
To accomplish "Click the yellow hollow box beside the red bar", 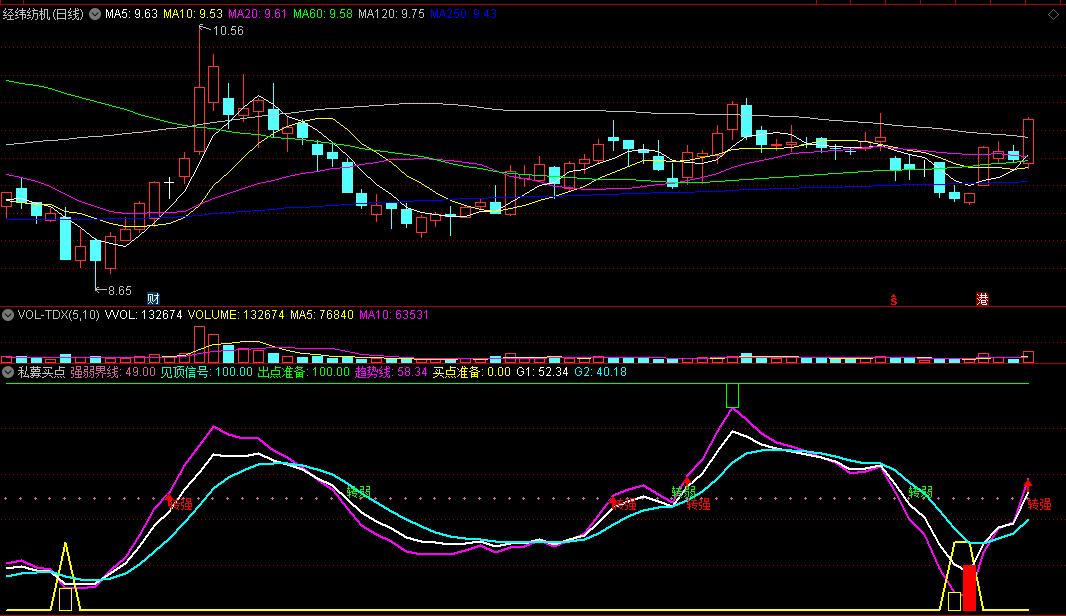I will tap(955, 601).
